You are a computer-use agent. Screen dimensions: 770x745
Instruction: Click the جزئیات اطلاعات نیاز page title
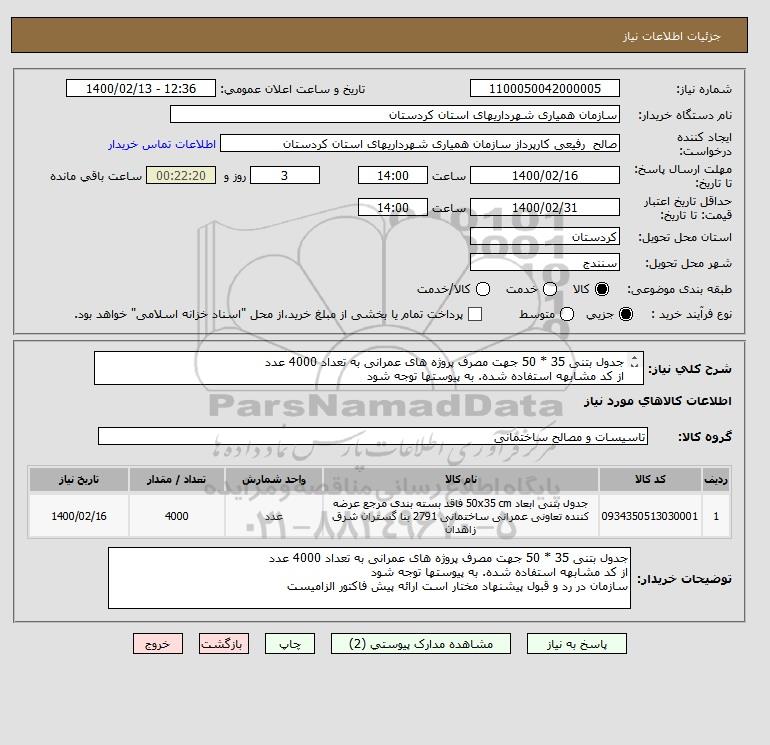(671, 36)
